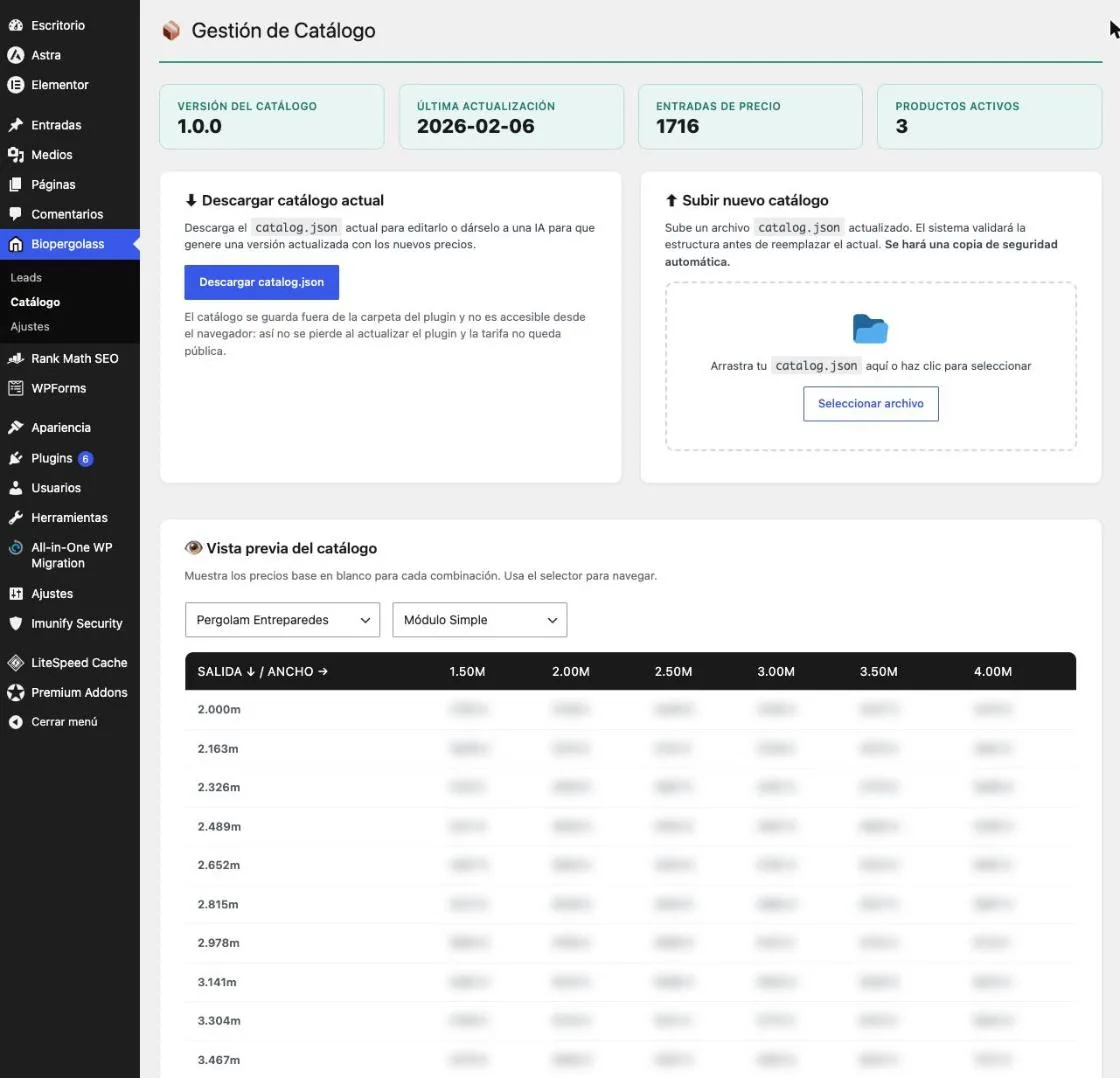1120x1078 pixels.
Task: Click the 4.00M column header
Action: [x=993, y=672]
